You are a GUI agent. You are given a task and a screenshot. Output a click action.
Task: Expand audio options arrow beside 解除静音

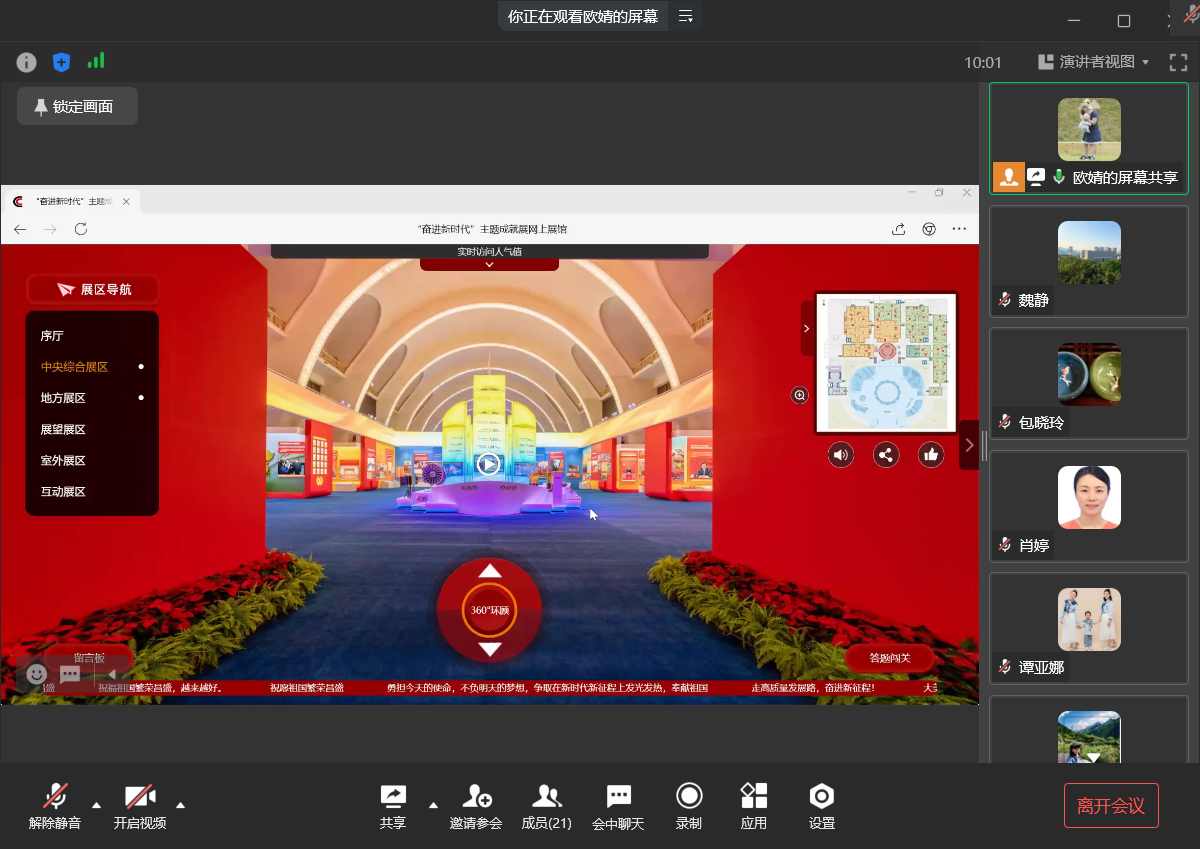click(96, 804)
